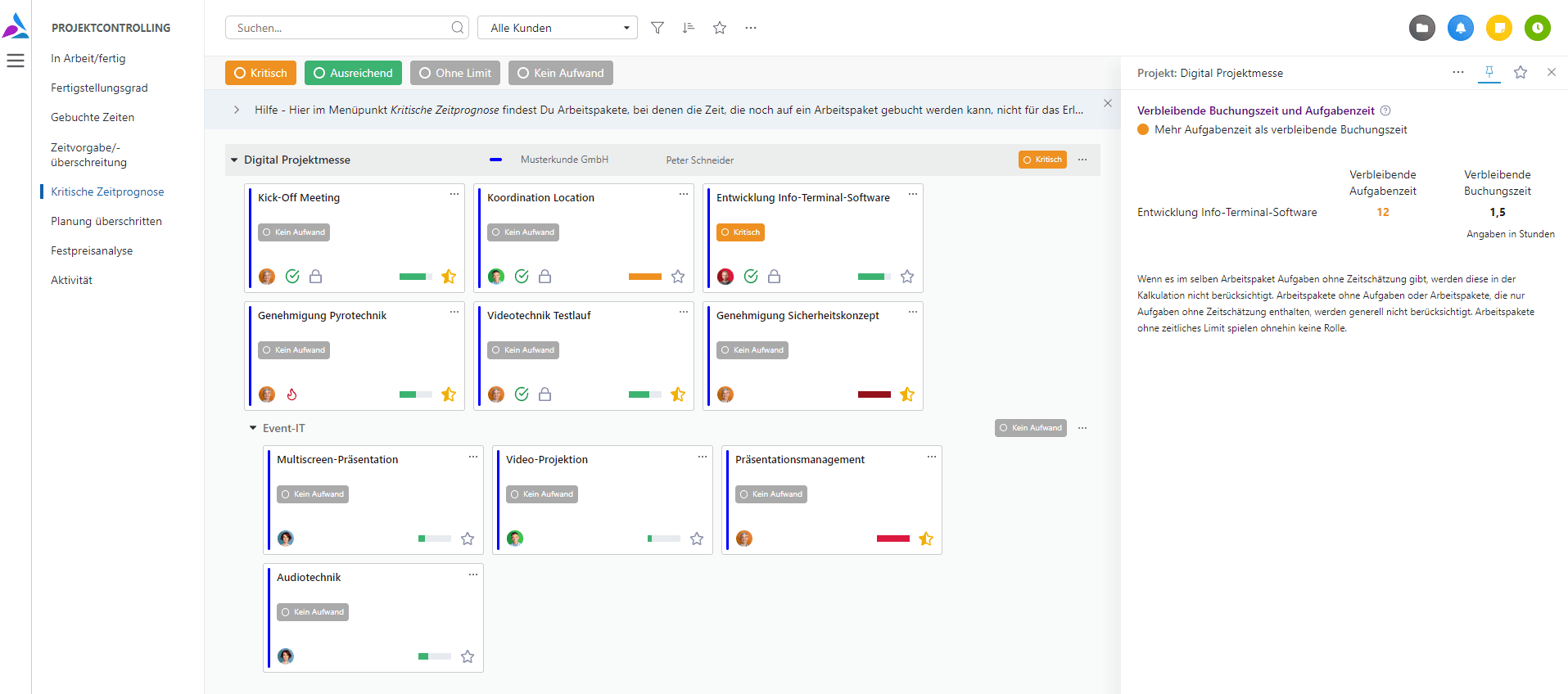
Task: Click the red progress bar on Präsentationsmanagement
Action: pyautogui.click(x=892, y=539)
